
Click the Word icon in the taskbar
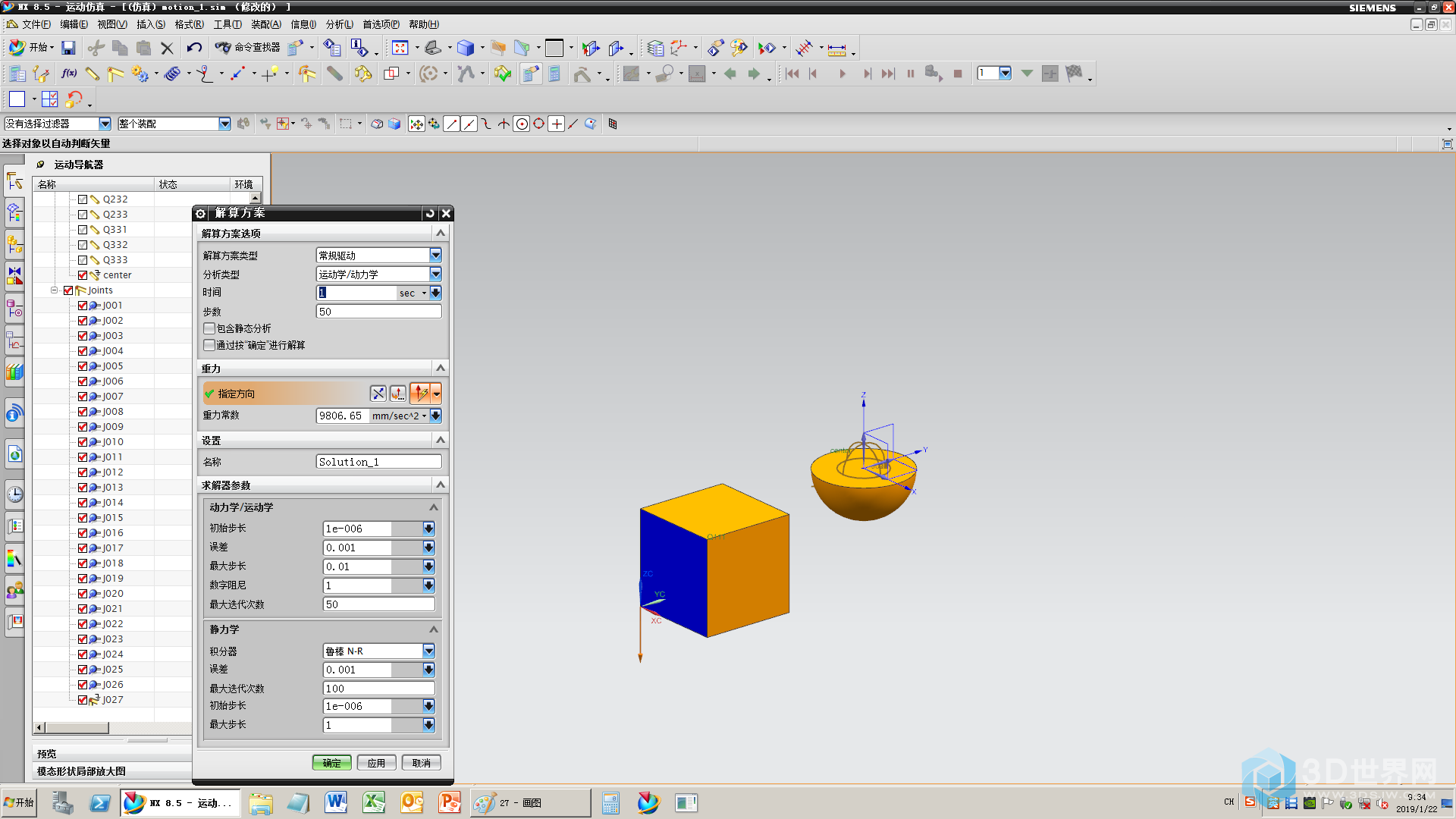335,802
